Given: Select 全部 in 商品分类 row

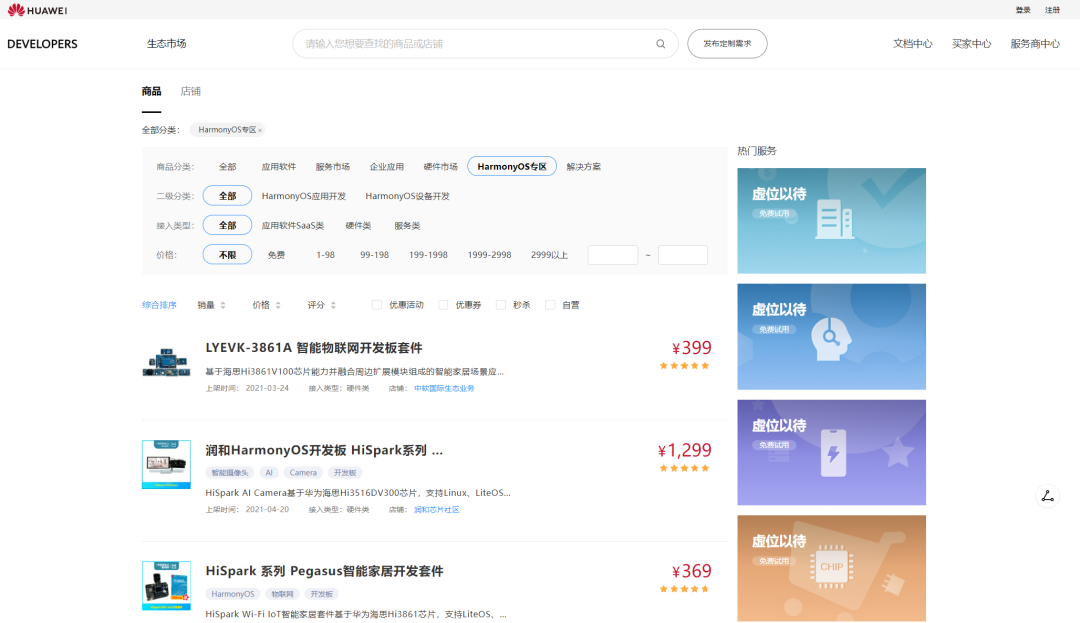Looking at the screenshot, I should pyautogui.click(x=227, y=167).
